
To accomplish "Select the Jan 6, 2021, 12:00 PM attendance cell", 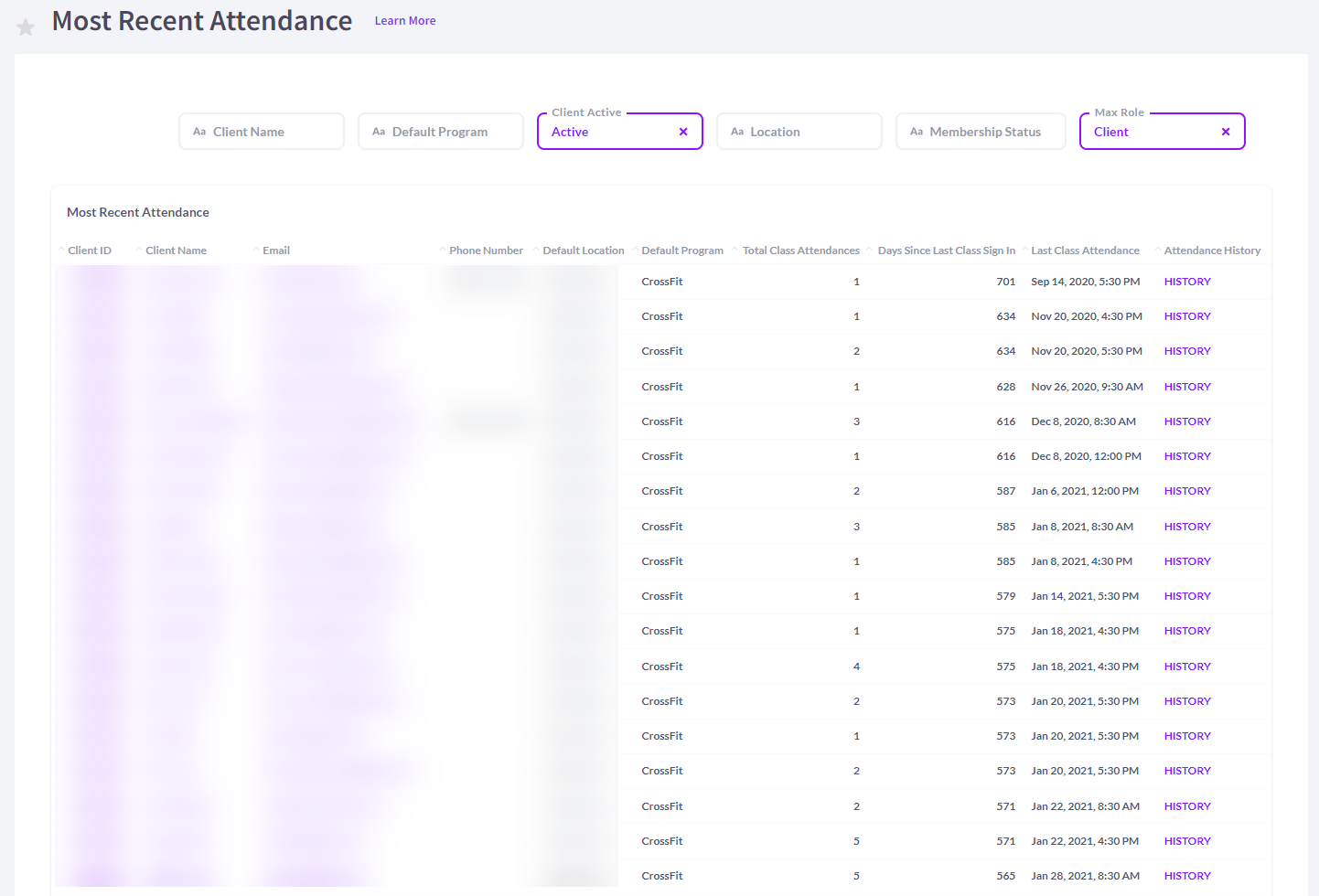I will (x=1085, y=491).
